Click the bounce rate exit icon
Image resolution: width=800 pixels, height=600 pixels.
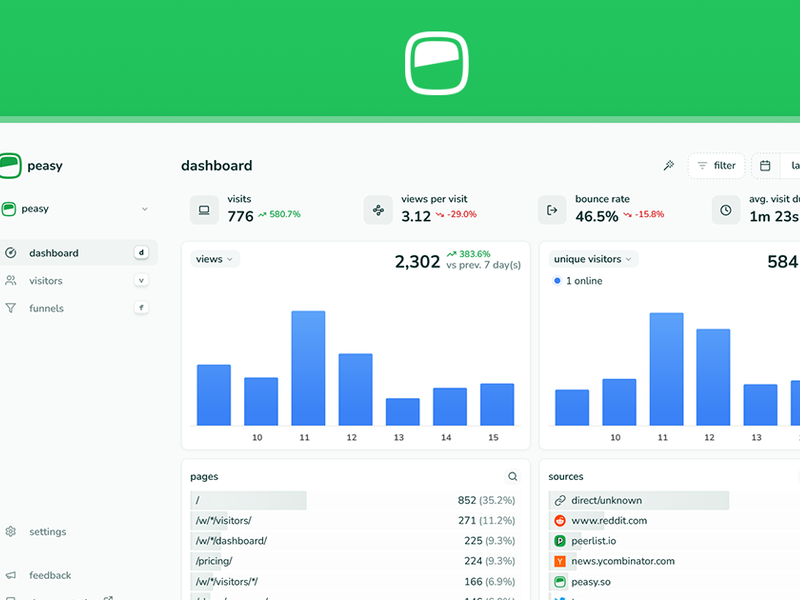click(x=552, y=210)
